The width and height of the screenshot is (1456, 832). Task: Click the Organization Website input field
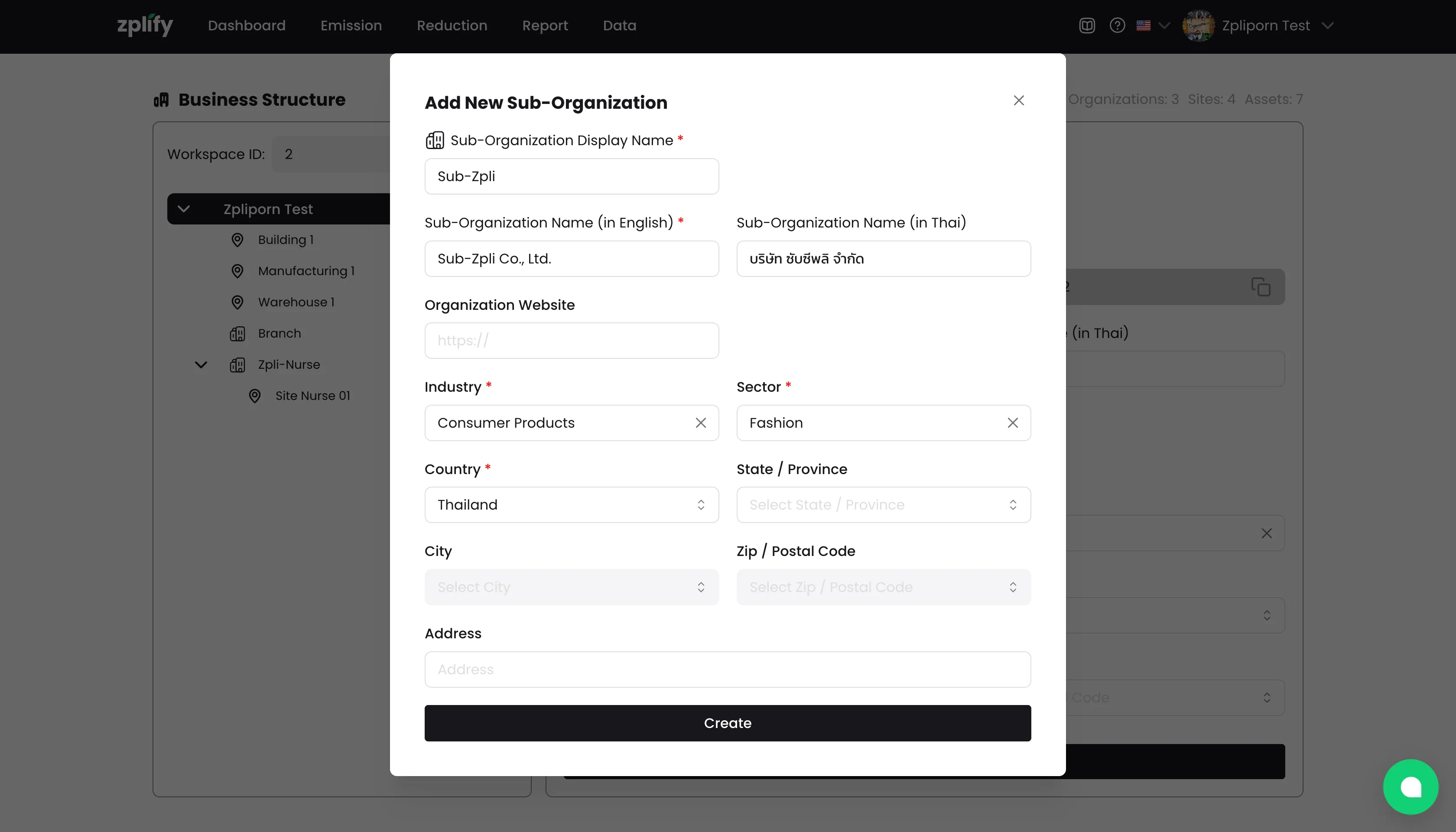572,341
